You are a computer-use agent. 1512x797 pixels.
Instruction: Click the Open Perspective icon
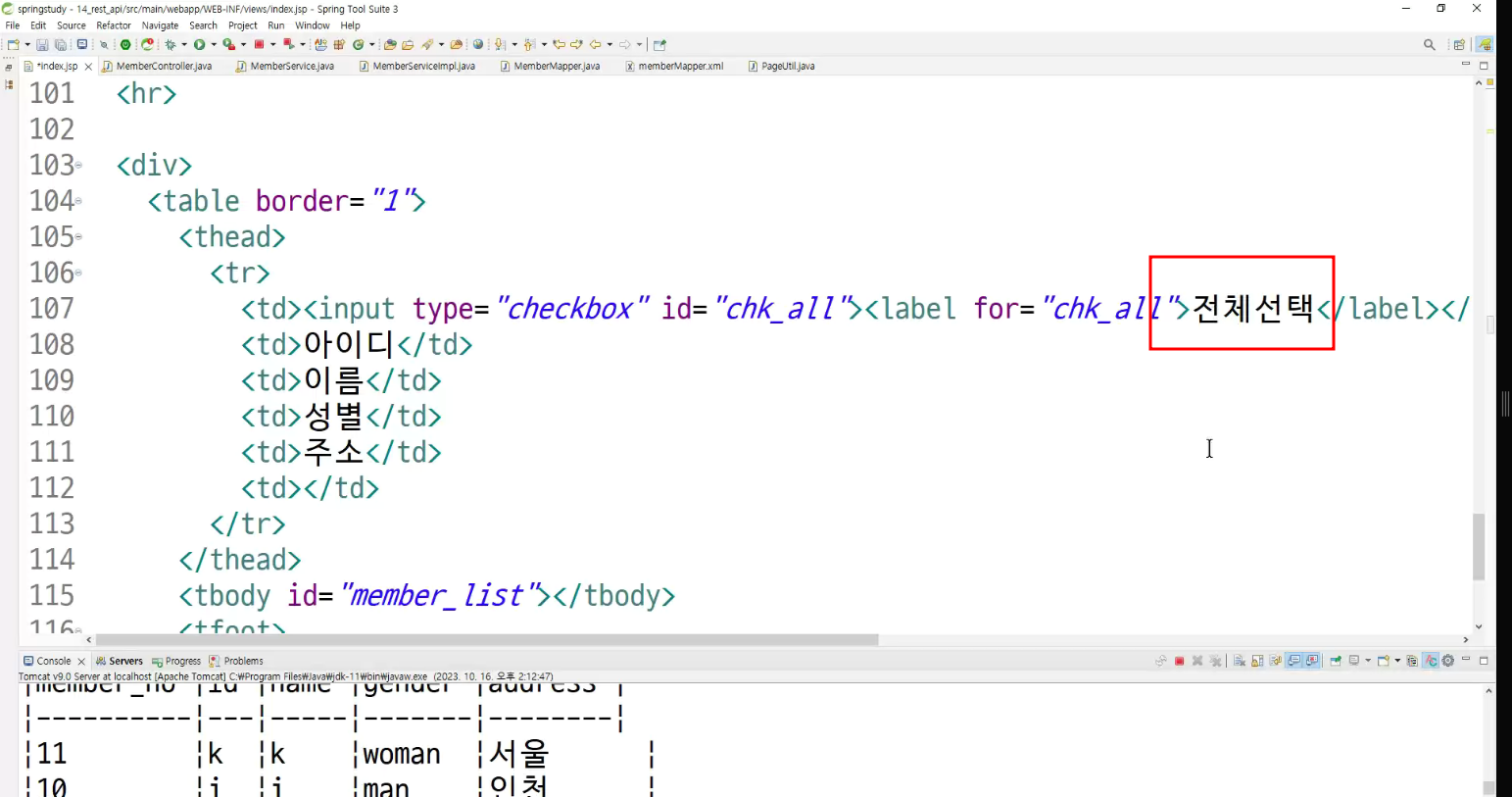point(1459,45)
